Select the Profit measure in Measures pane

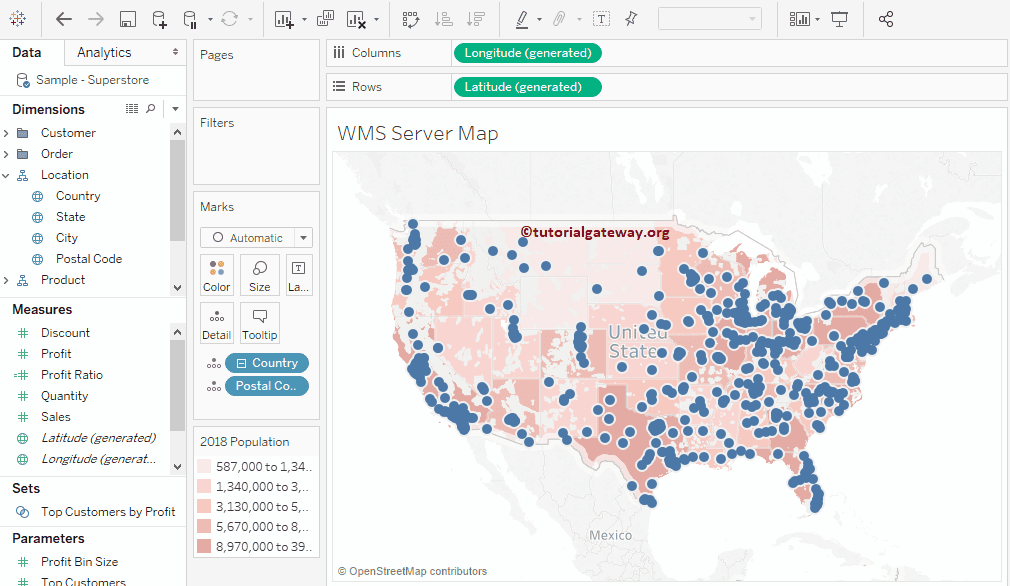[55, 353]
